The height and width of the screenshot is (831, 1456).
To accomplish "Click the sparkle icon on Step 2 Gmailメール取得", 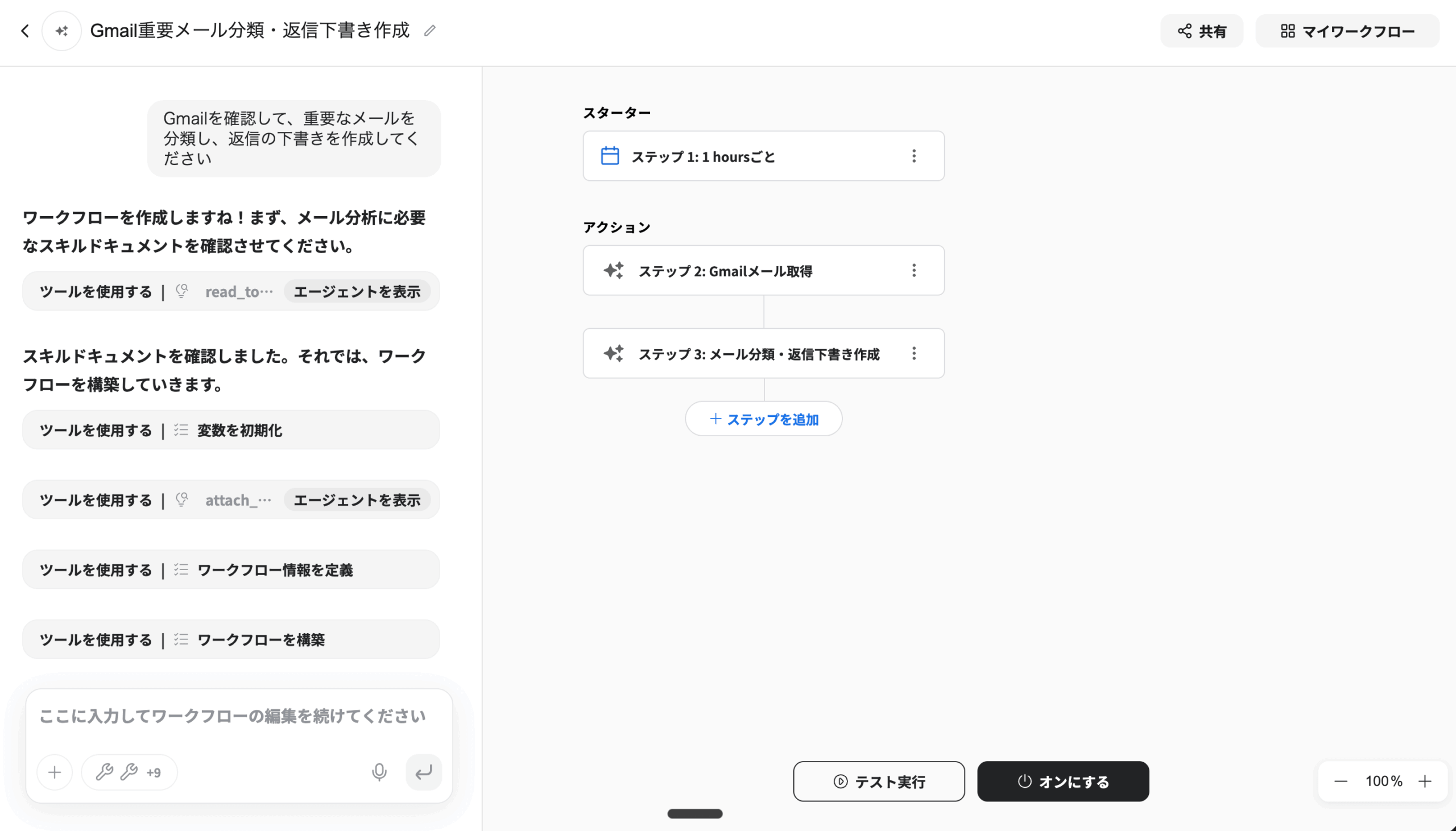I will tap(613, 271).
